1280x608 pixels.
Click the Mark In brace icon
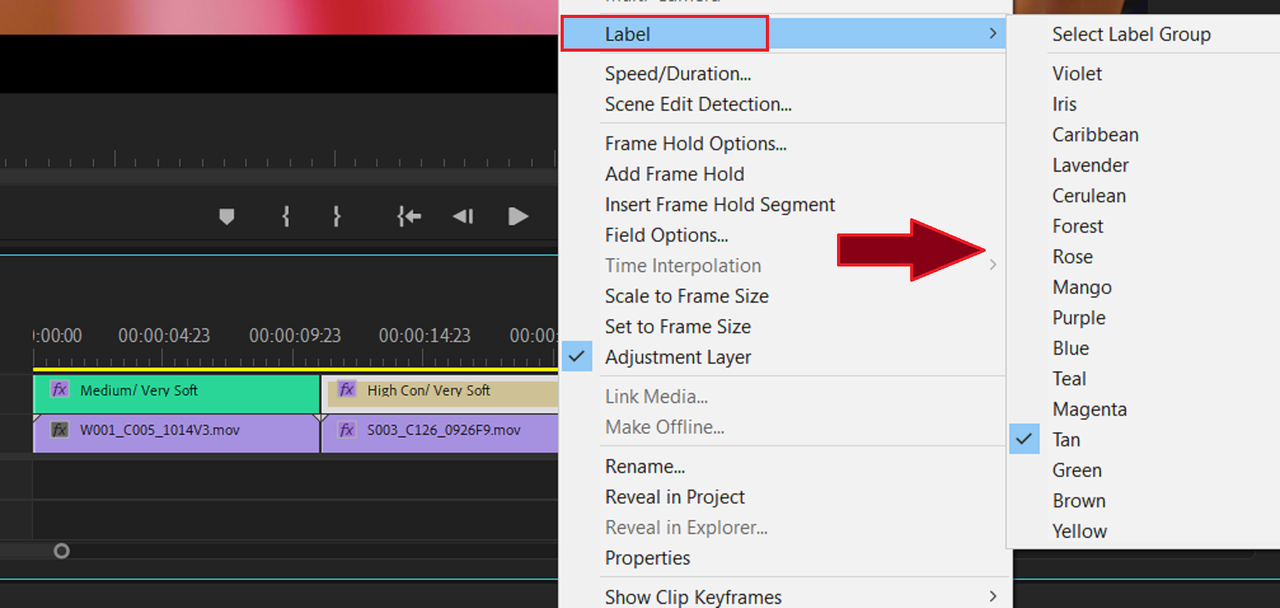pyautogui.click(x=286, y=216)
